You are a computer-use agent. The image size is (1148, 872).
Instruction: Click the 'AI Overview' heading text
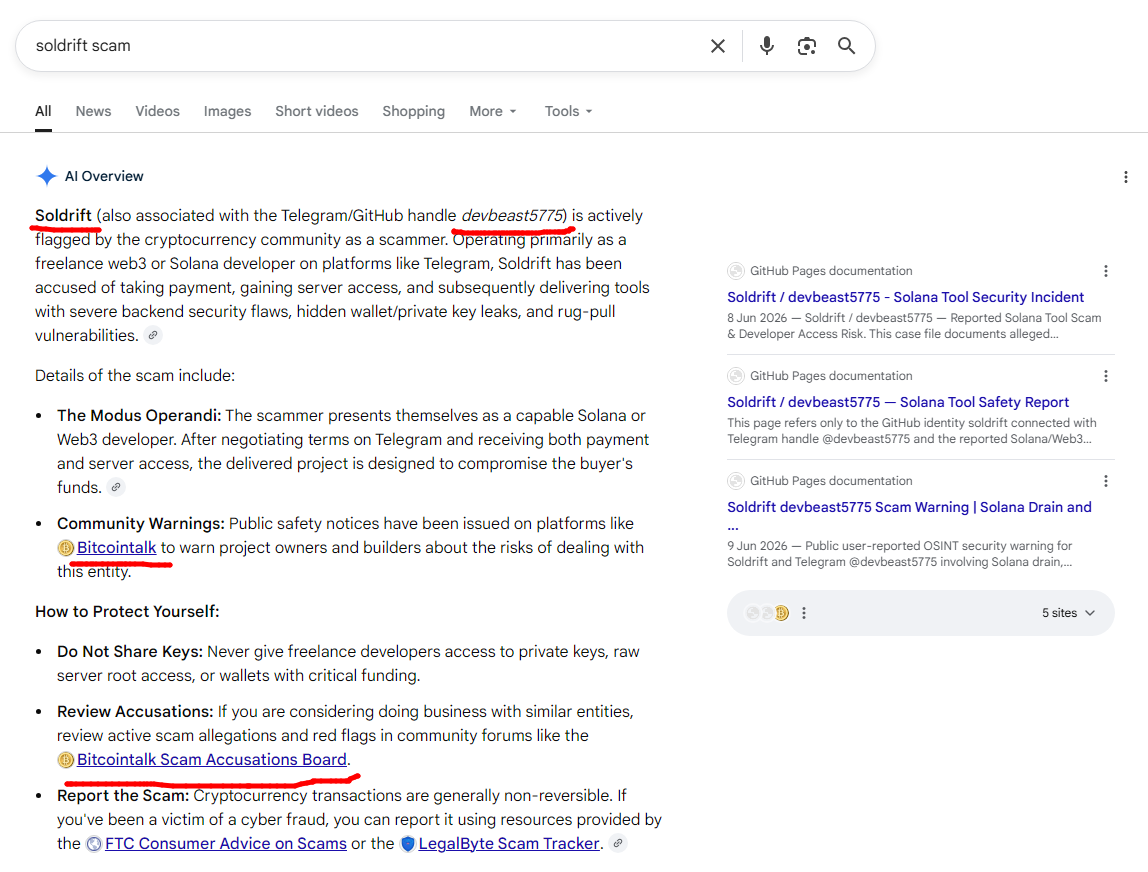pos(104,176)
